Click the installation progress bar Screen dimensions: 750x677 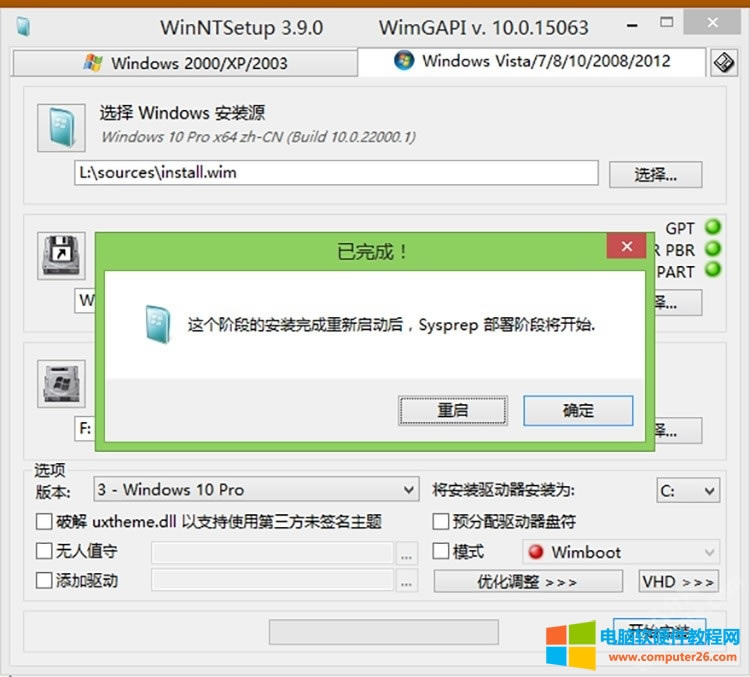click(x=384, y=632)
